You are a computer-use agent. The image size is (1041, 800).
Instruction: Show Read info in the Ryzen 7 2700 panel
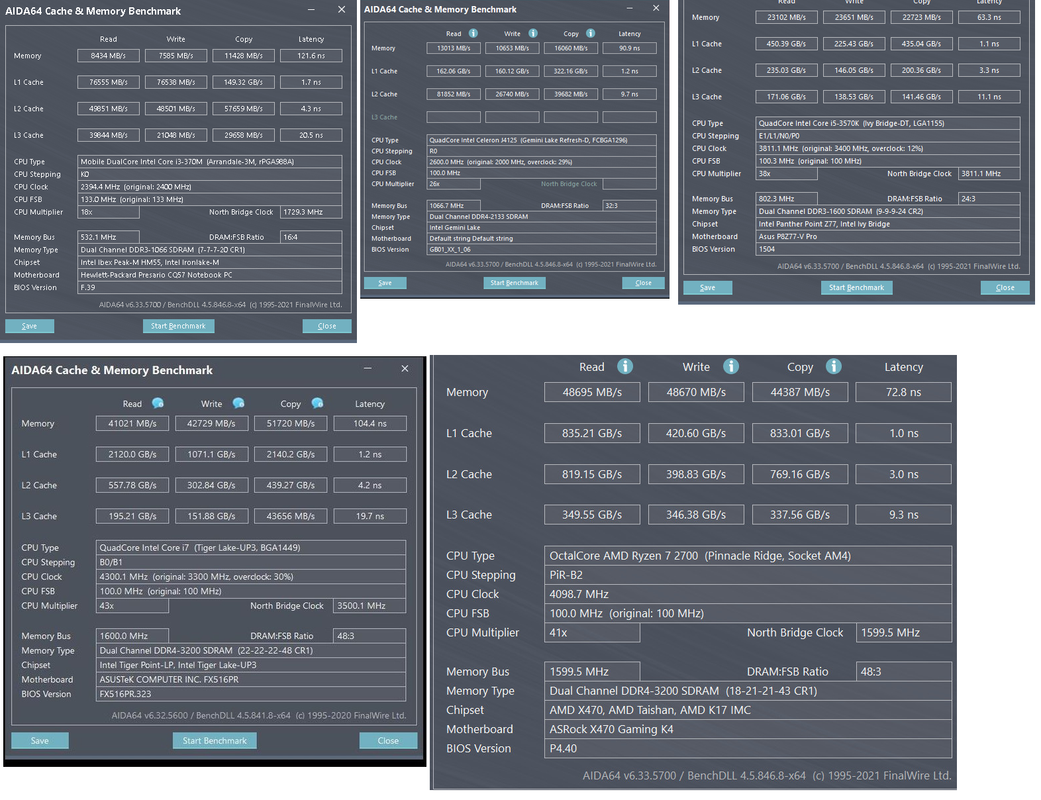(625, 366)
